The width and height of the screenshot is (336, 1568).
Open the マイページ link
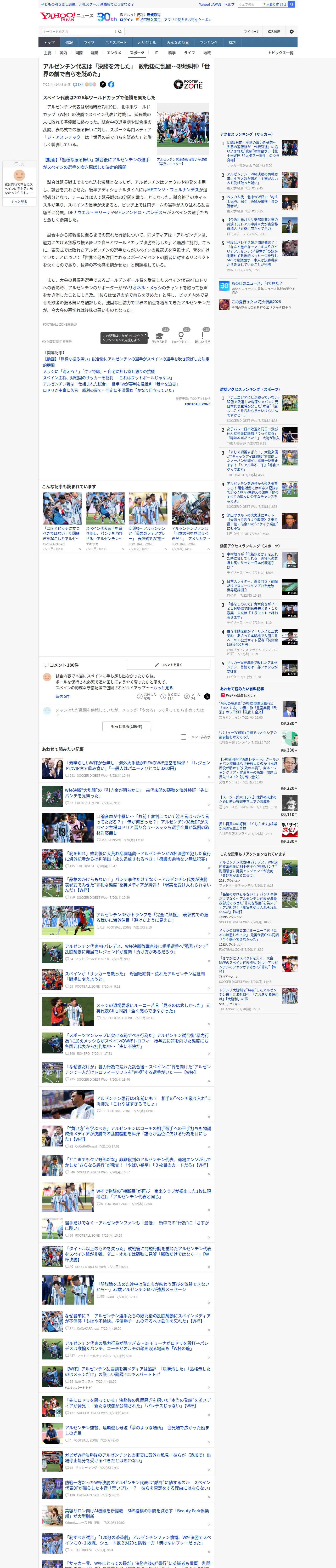[x=252, y=32]
